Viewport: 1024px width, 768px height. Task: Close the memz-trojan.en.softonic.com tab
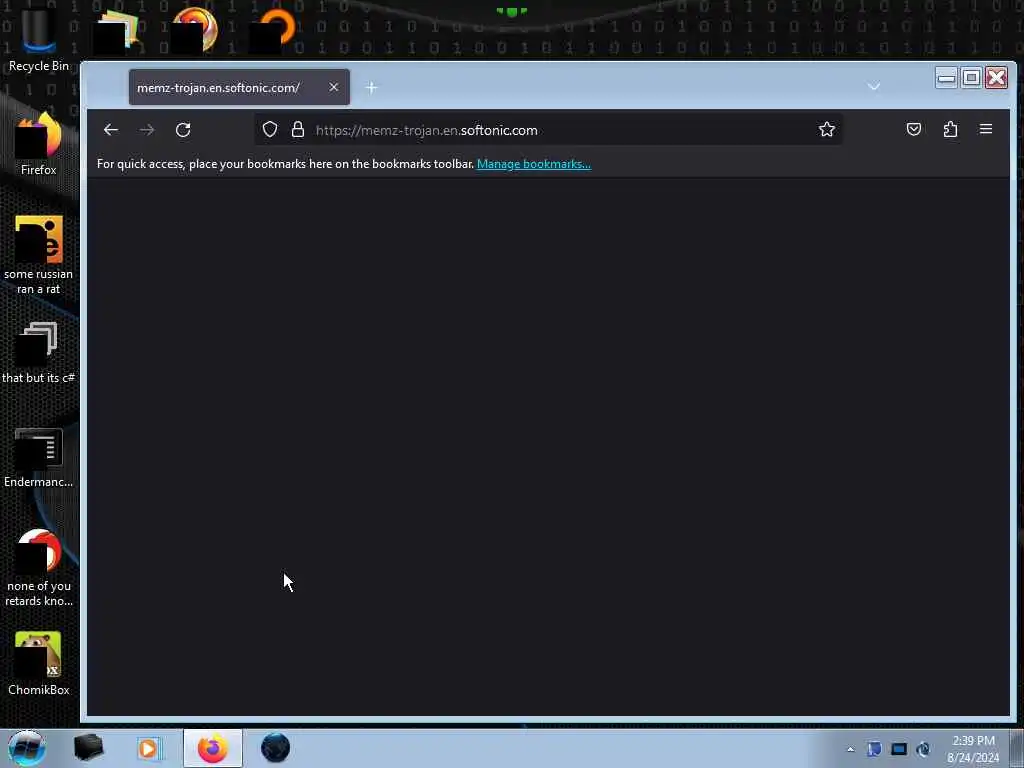tap(334, 87)
